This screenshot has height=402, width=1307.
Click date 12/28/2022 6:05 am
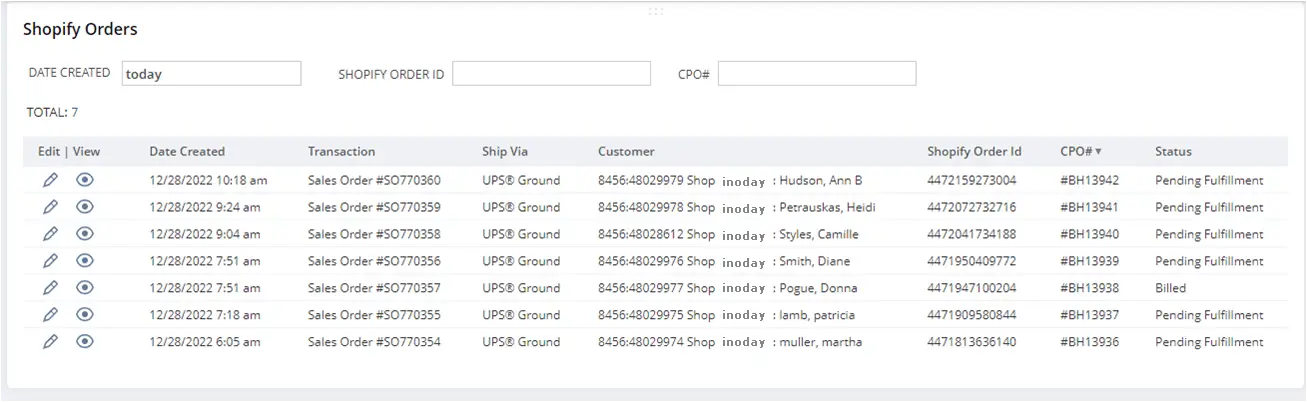[205, 342]
